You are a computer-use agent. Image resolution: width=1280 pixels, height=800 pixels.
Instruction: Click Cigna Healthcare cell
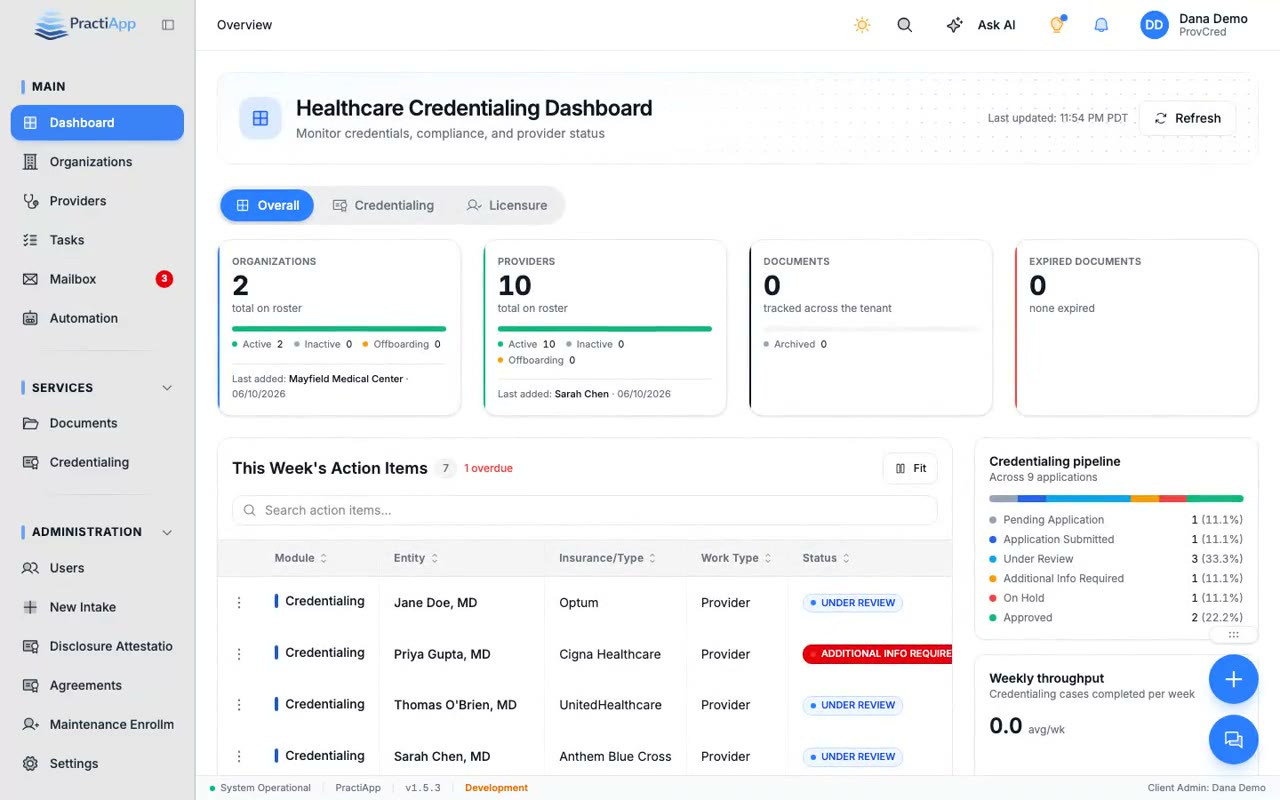[x=610, y=654]
